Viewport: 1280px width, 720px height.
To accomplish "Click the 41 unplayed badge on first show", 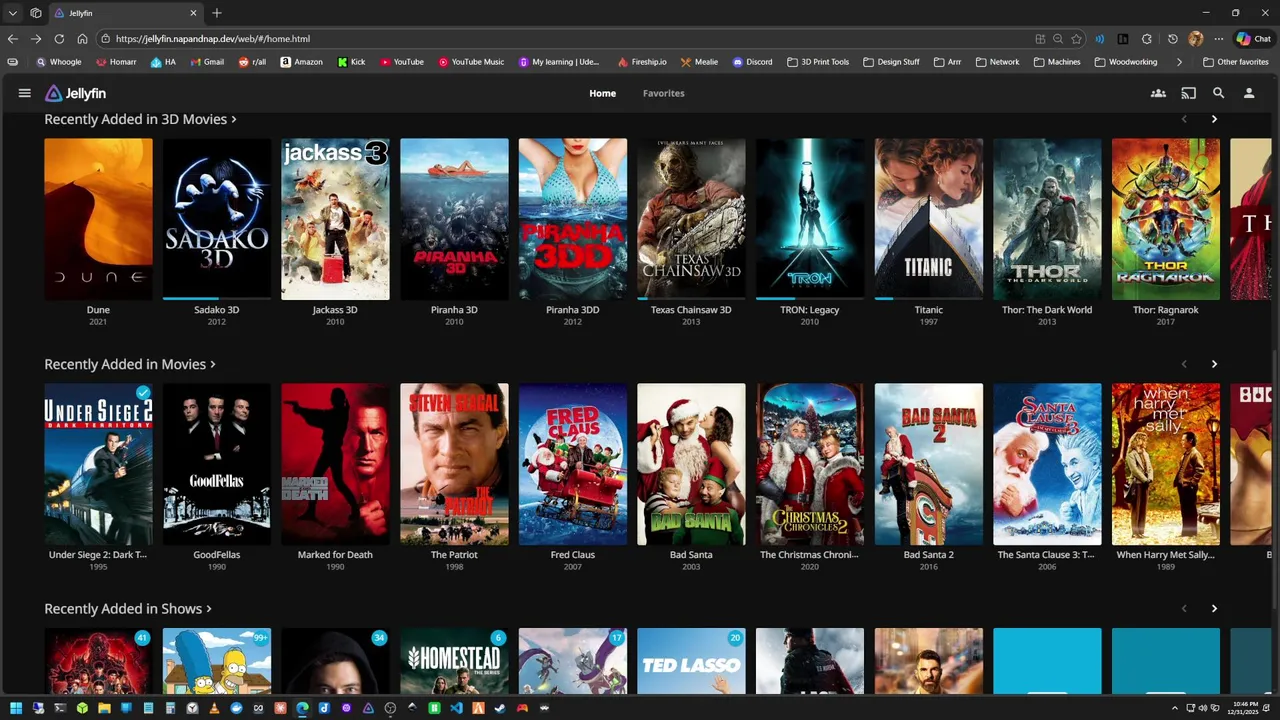I will [x=142, y=638].
